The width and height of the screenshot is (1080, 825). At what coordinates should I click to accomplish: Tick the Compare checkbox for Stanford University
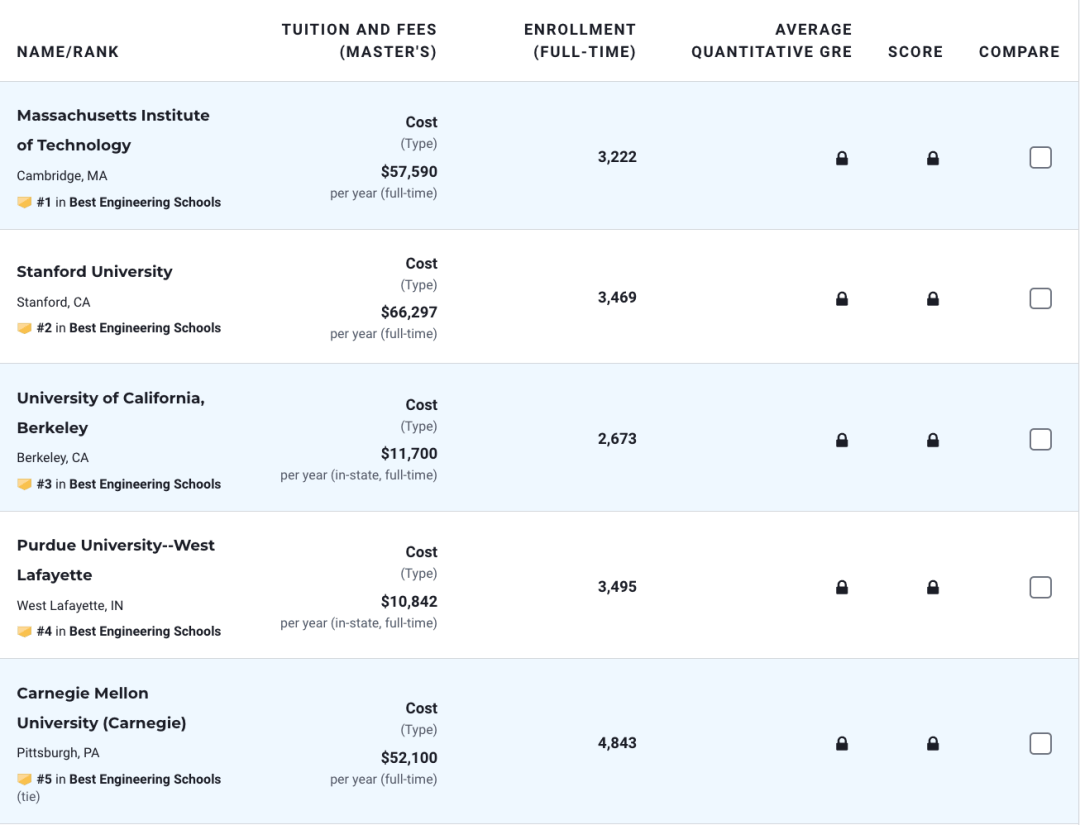pos(1040,298)
